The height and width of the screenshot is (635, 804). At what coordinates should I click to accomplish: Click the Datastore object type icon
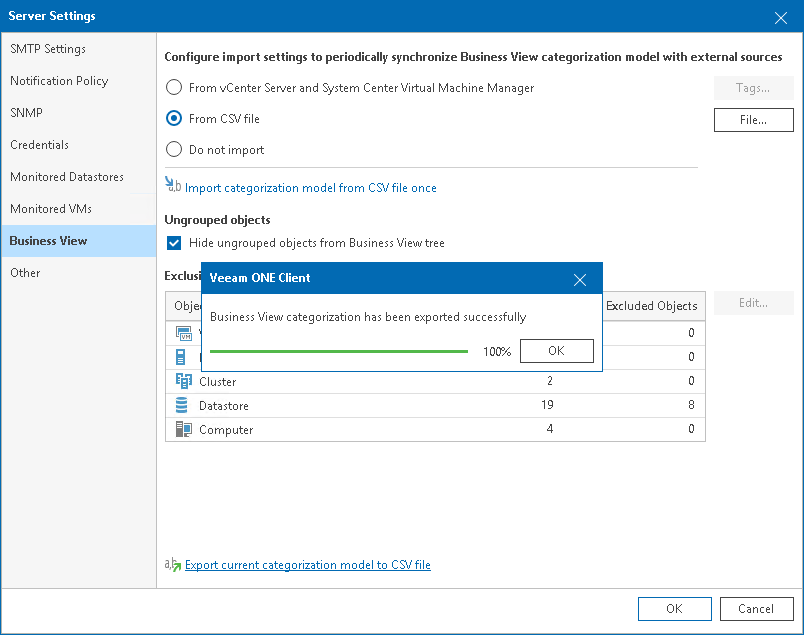(x=182, y=405)
